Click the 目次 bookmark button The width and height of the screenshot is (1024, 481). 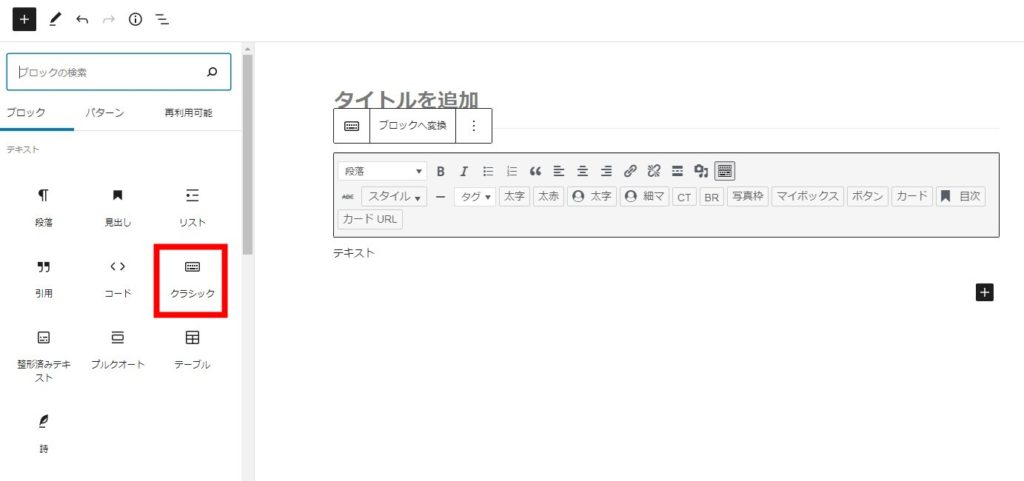point(961,196)
